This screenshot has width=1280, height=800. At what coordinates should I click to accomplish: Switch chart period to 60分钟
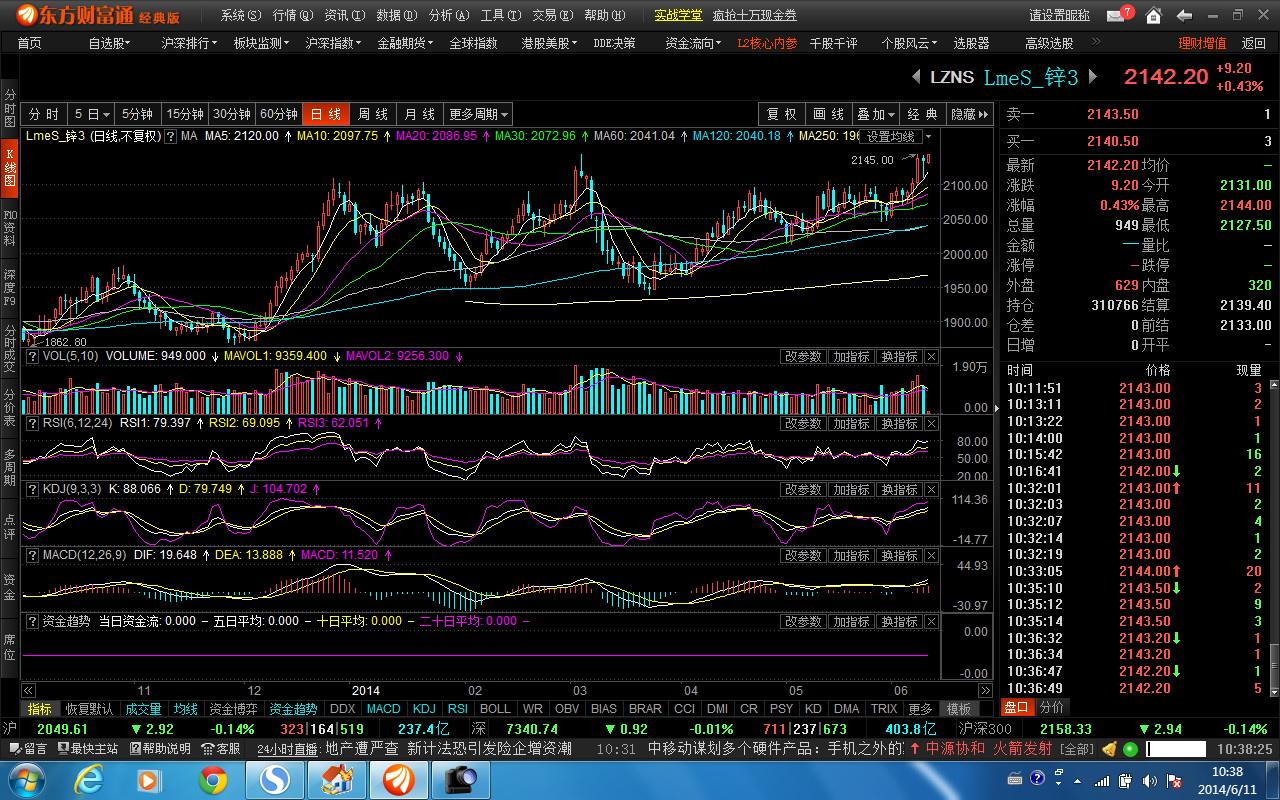coord(279,114)
